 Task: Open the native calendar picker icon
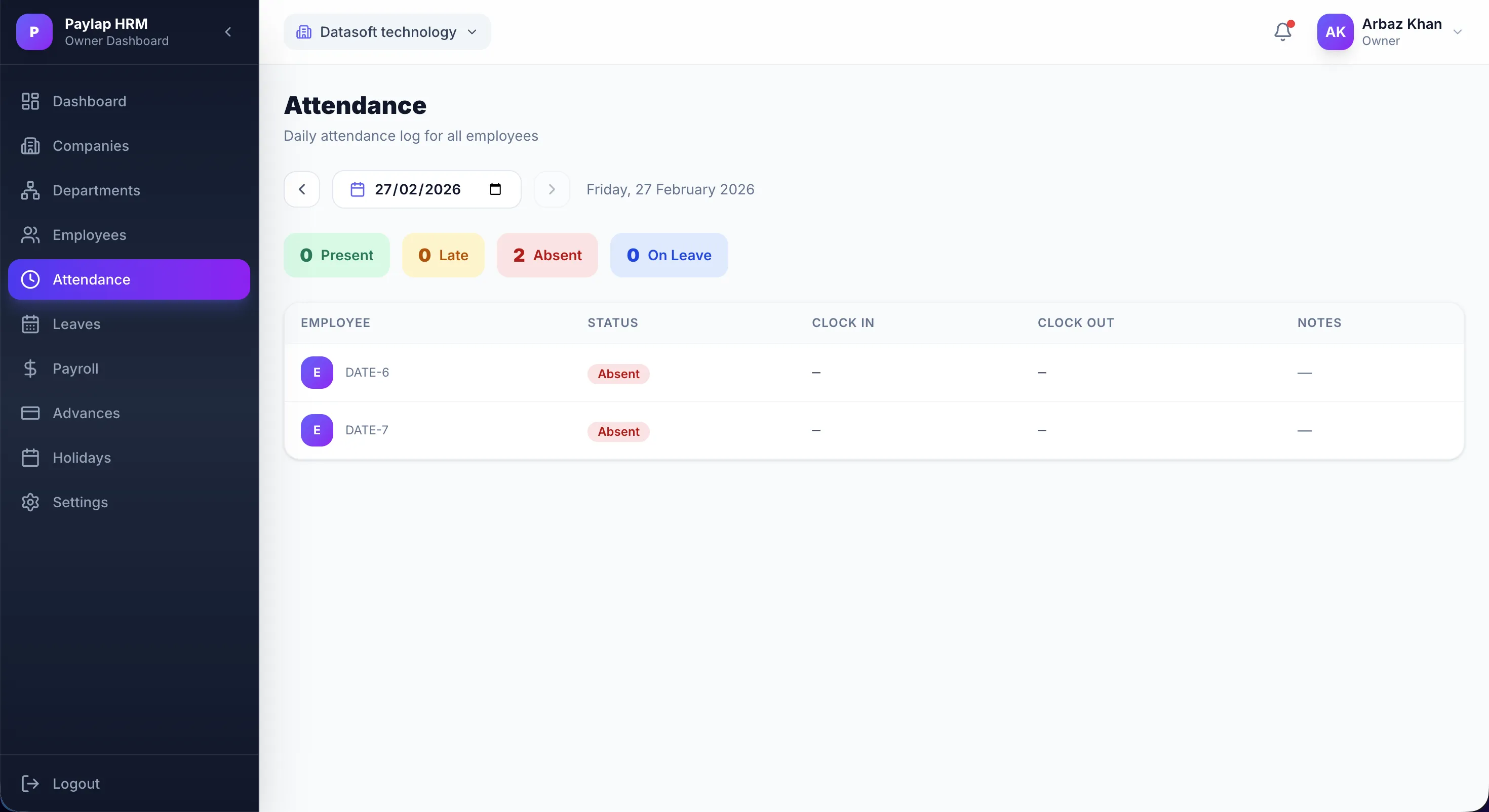click(495, 189)
